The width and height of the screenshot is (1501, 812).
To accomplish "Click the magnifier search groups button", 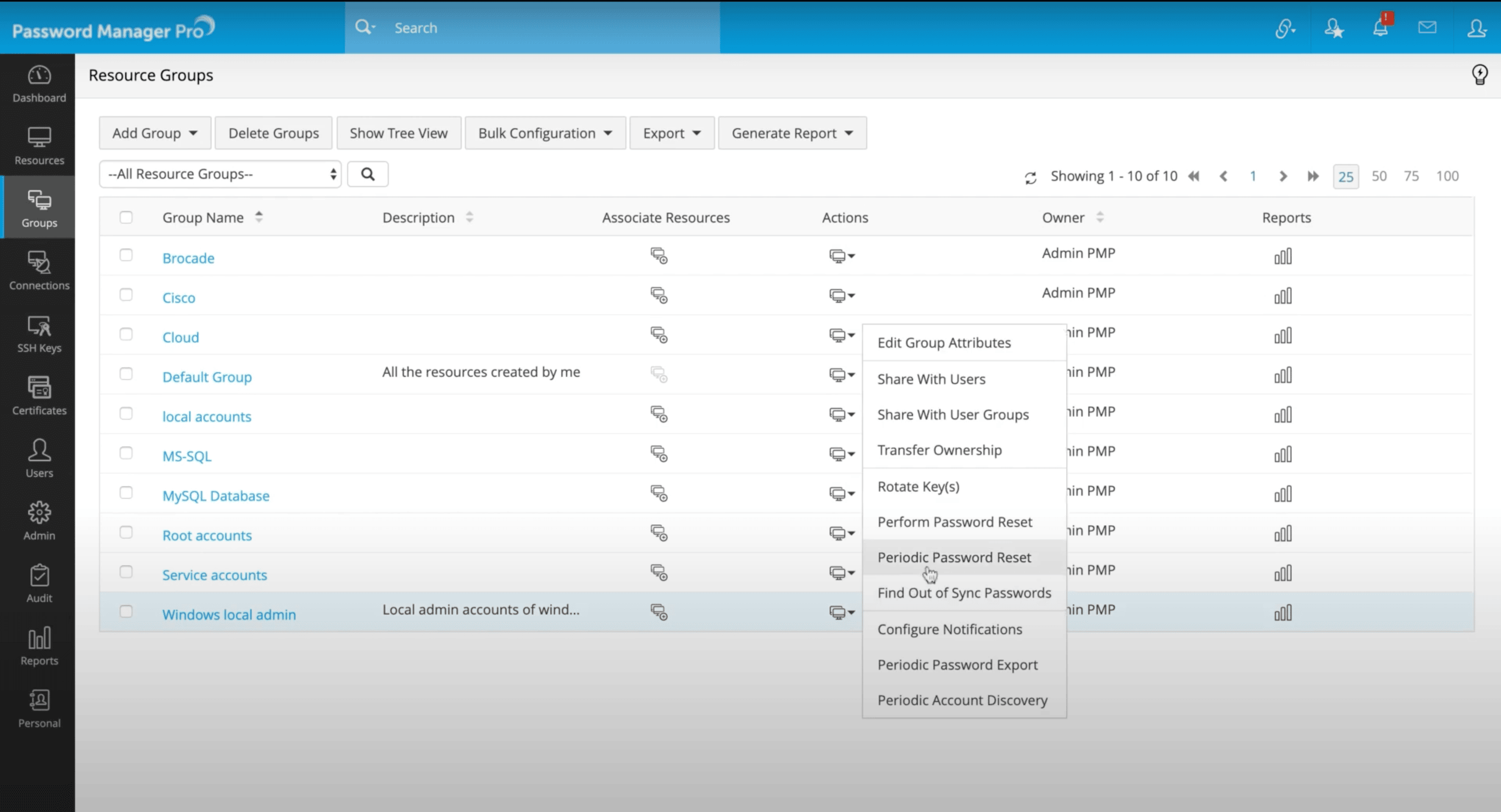I will 367,174.
